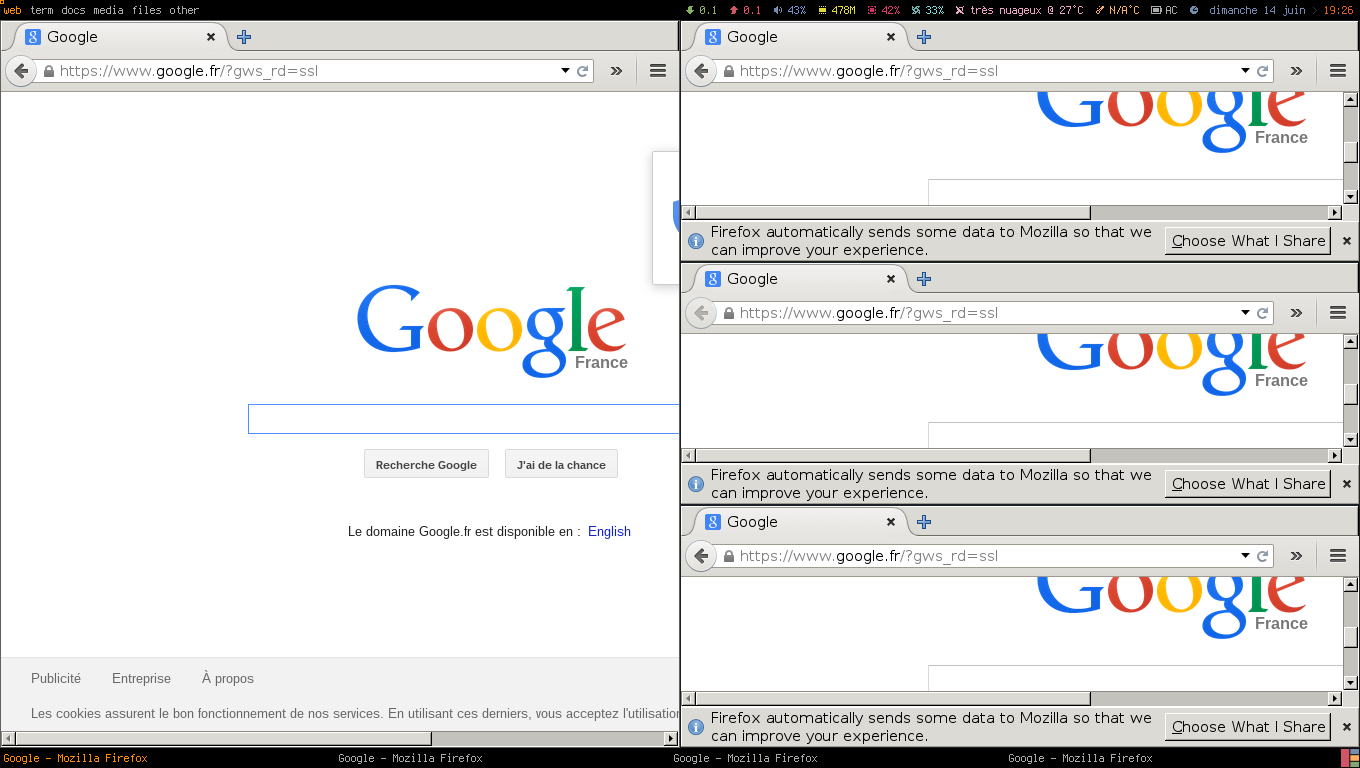
Task: Click the volume 43% indicator in the status bar
Action: [x=790, y=10]
